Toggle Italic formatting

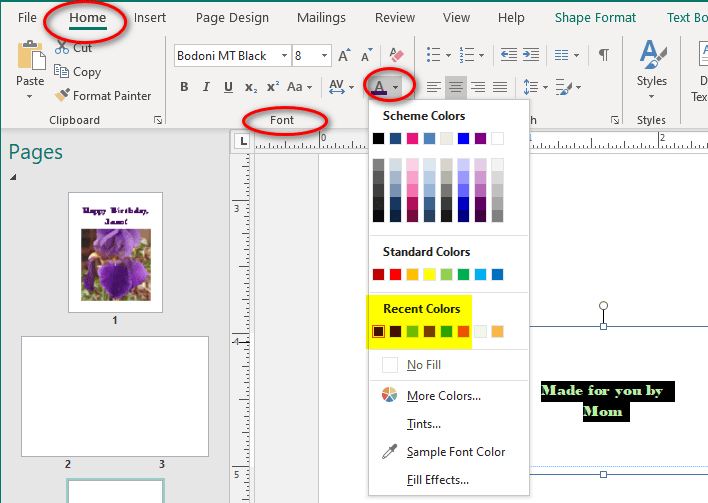(x=206, y=87)
